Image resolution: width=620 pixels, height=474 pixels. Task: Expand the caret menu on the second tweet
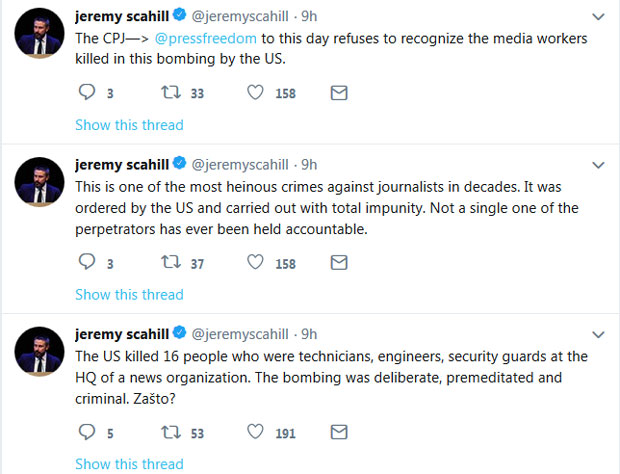click(598, 165)
